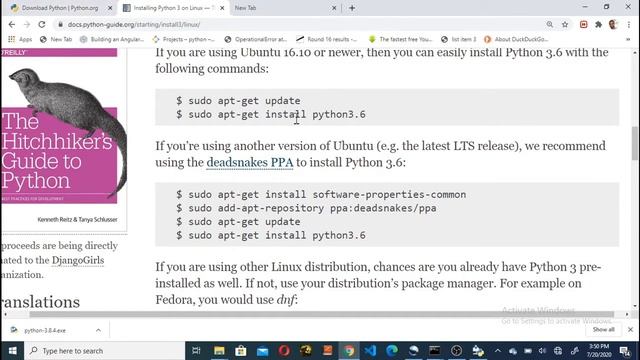
Task: Click the scroll-down arrow of vertical scrollbar
Action: (635, 306)
